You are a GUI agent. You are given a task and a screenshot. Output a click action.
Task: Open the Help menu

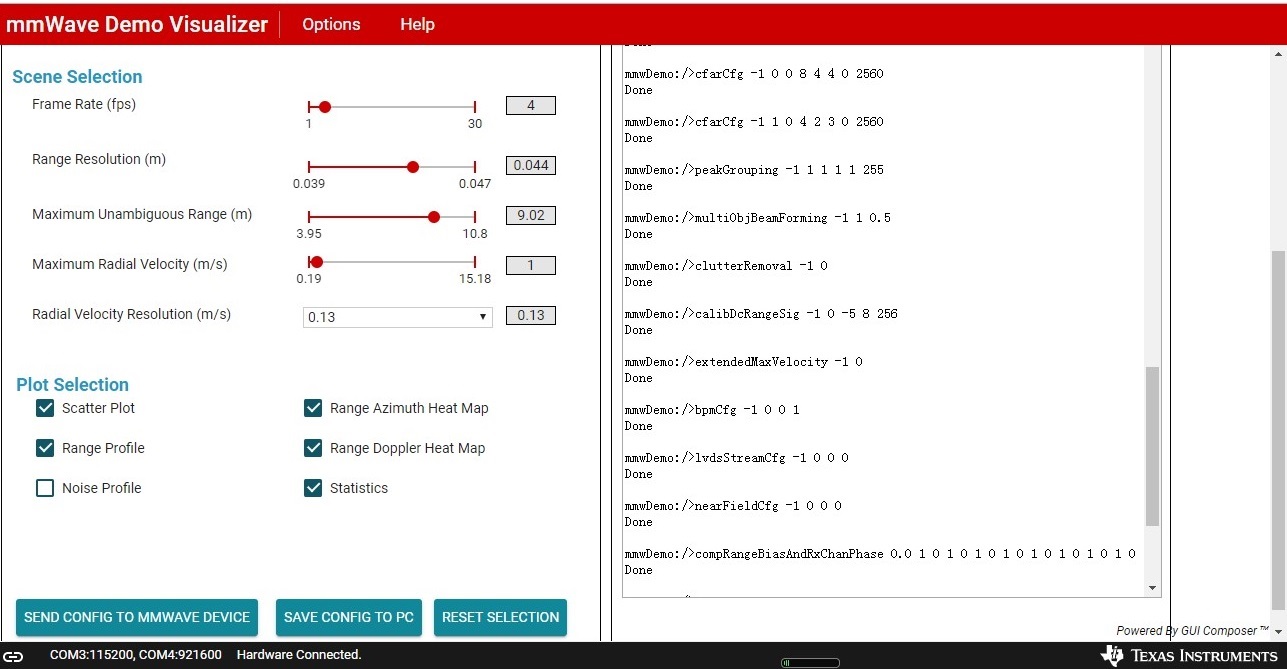coord(417,24)
